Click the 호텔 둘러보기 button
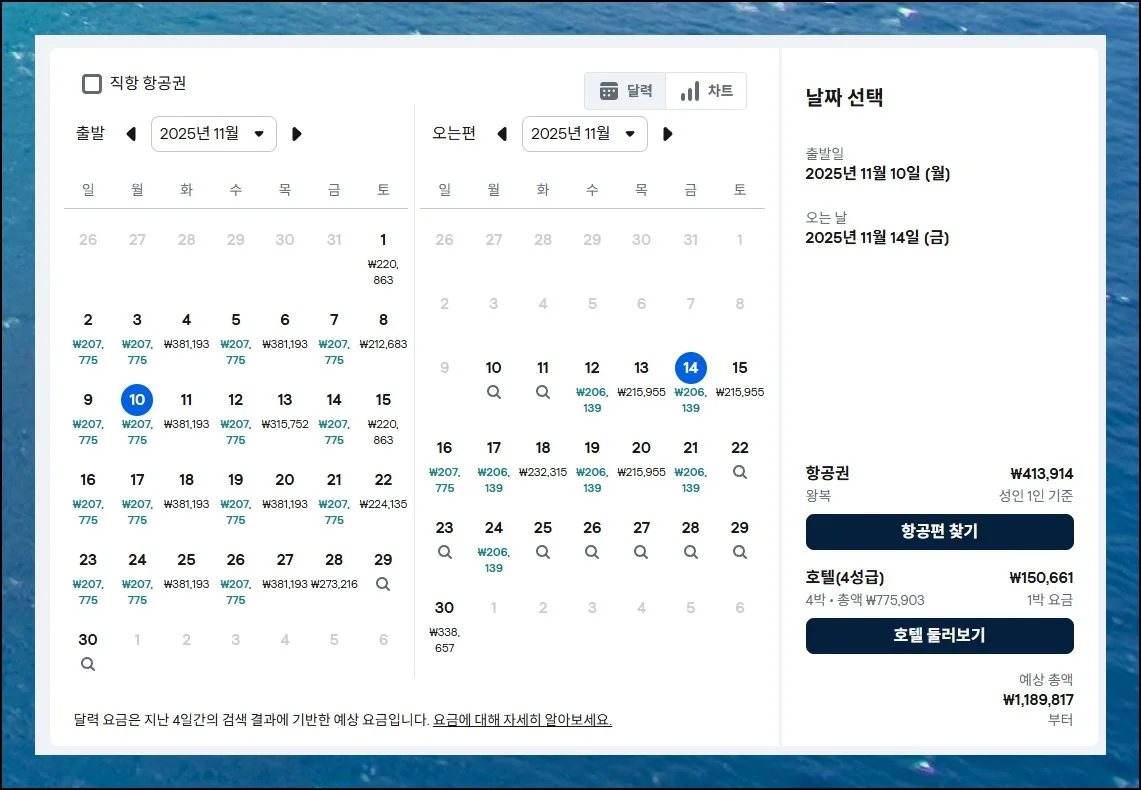 (939, 636)
